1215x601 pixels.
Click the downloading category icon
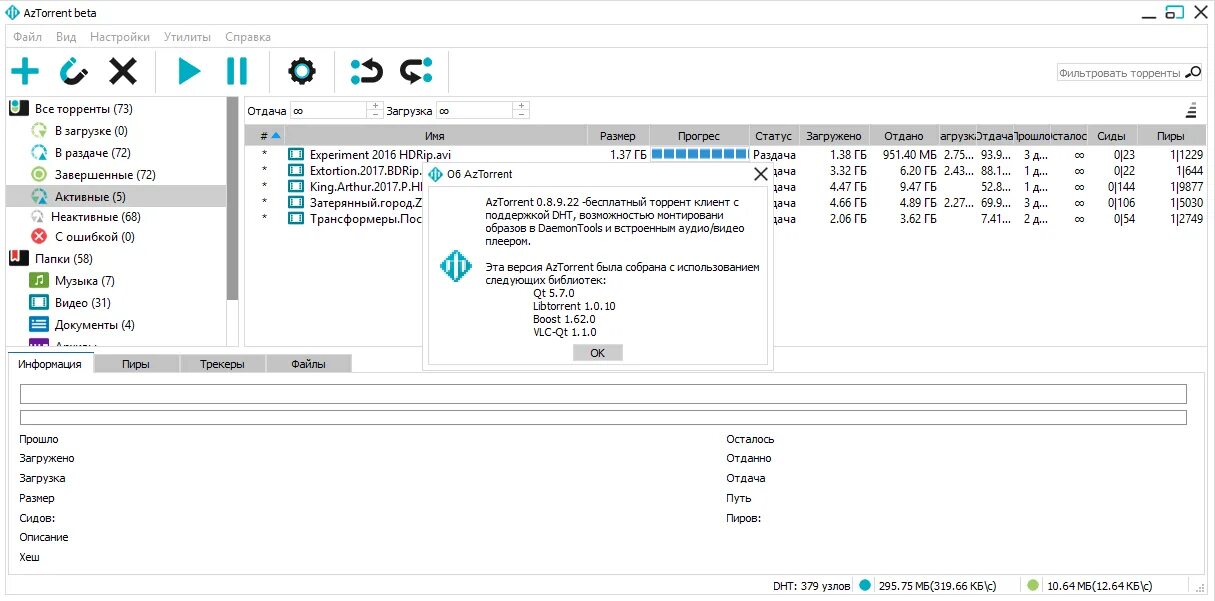pyautogui.click(x=39, y=130)
